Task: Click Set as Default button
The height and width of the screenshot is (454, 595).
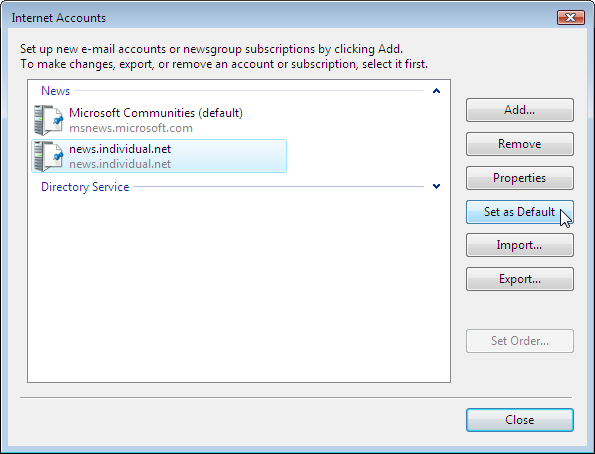Action: [x=519, y=212]
